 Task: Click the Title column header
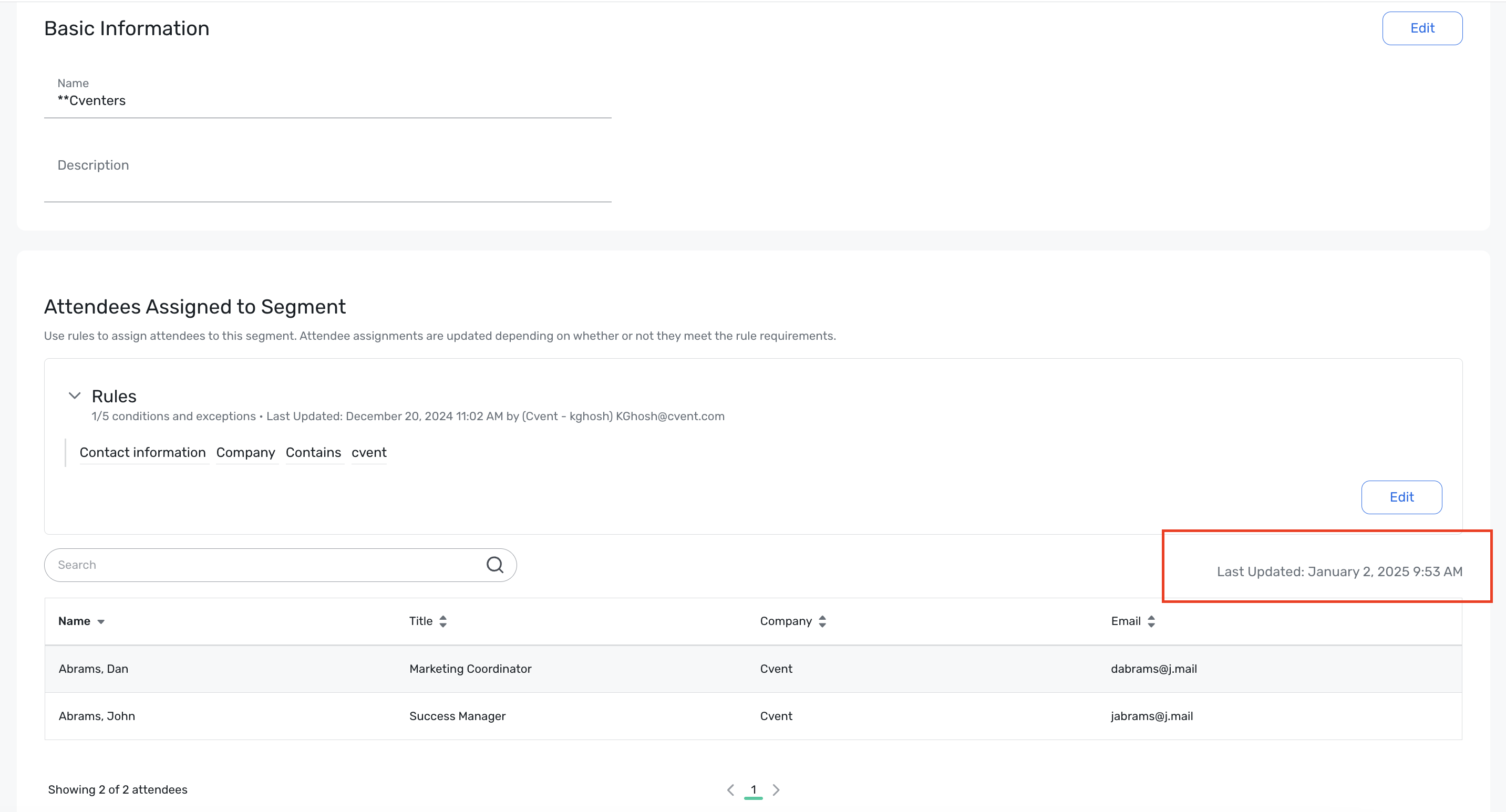click(421, 621)
